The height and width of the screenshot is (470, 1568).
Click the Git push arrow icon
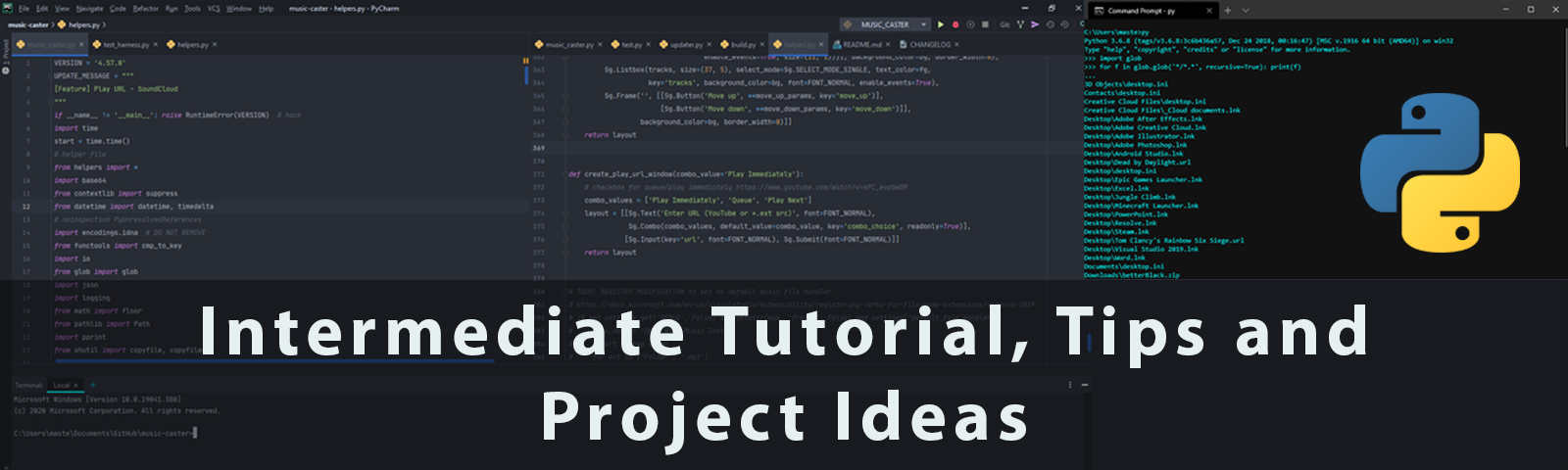point(1035,24)
